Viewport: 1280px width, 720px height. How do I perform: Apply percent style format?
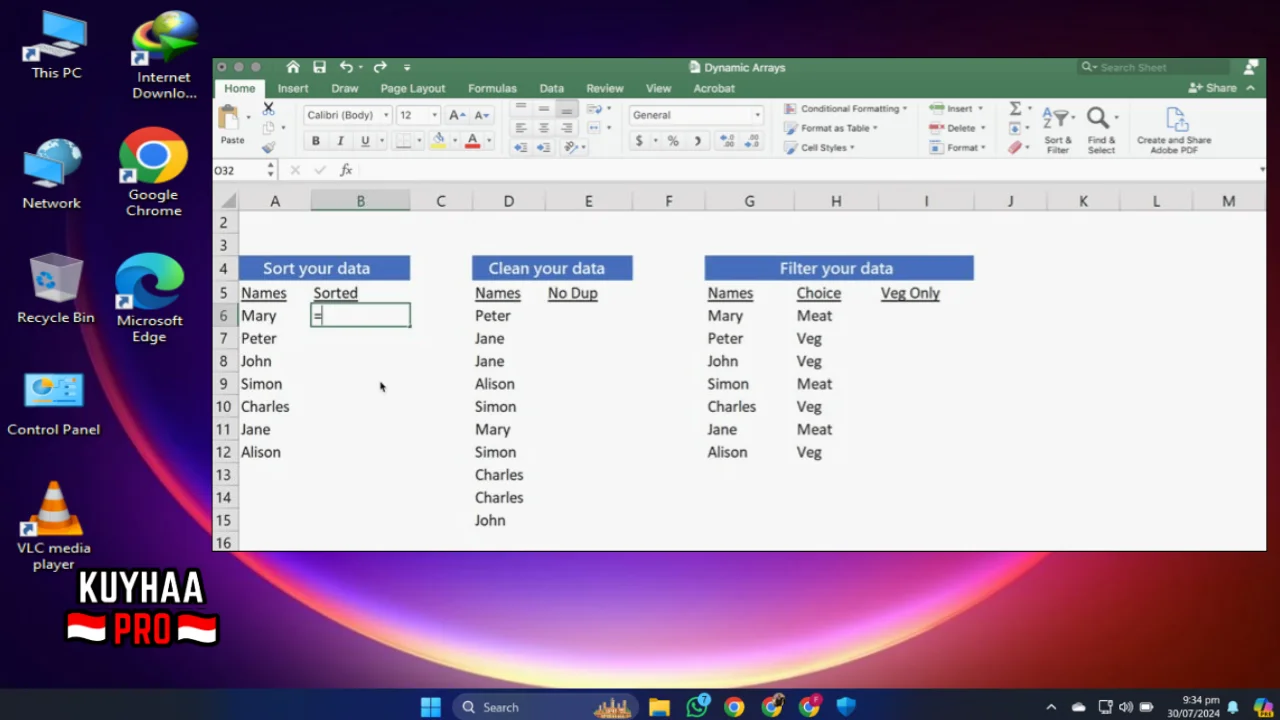tap(673, 141)
